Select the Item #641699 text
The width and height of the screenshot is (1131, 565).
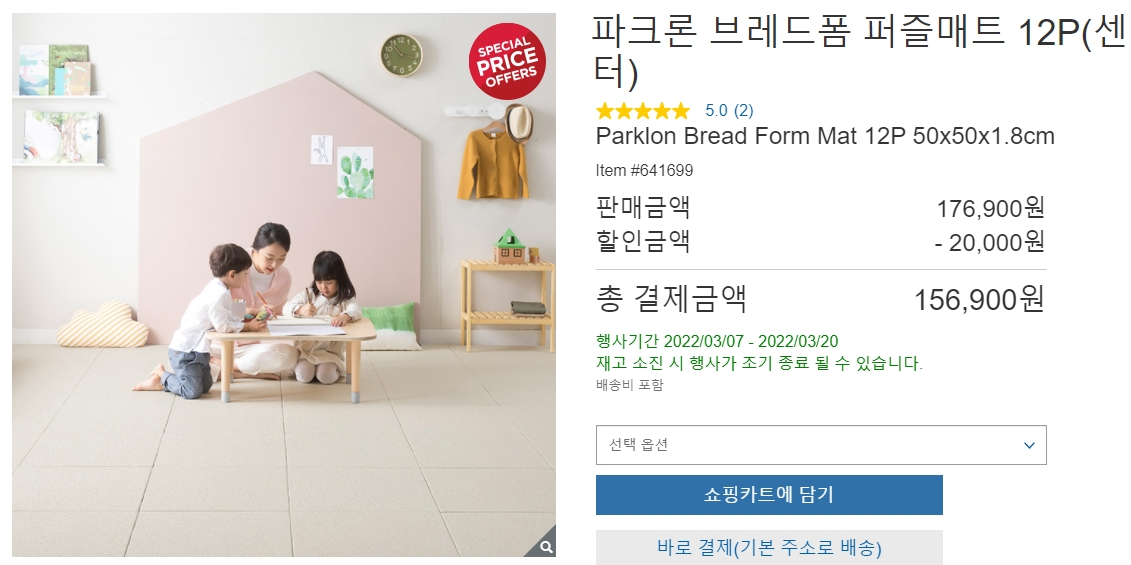[x=644, y=170]
